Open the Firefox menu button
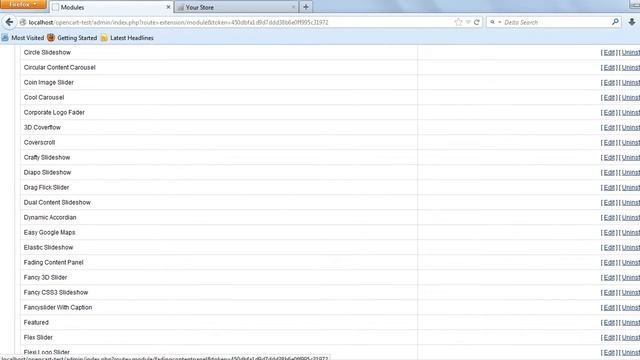640x360 pixels. coord(23,4)
